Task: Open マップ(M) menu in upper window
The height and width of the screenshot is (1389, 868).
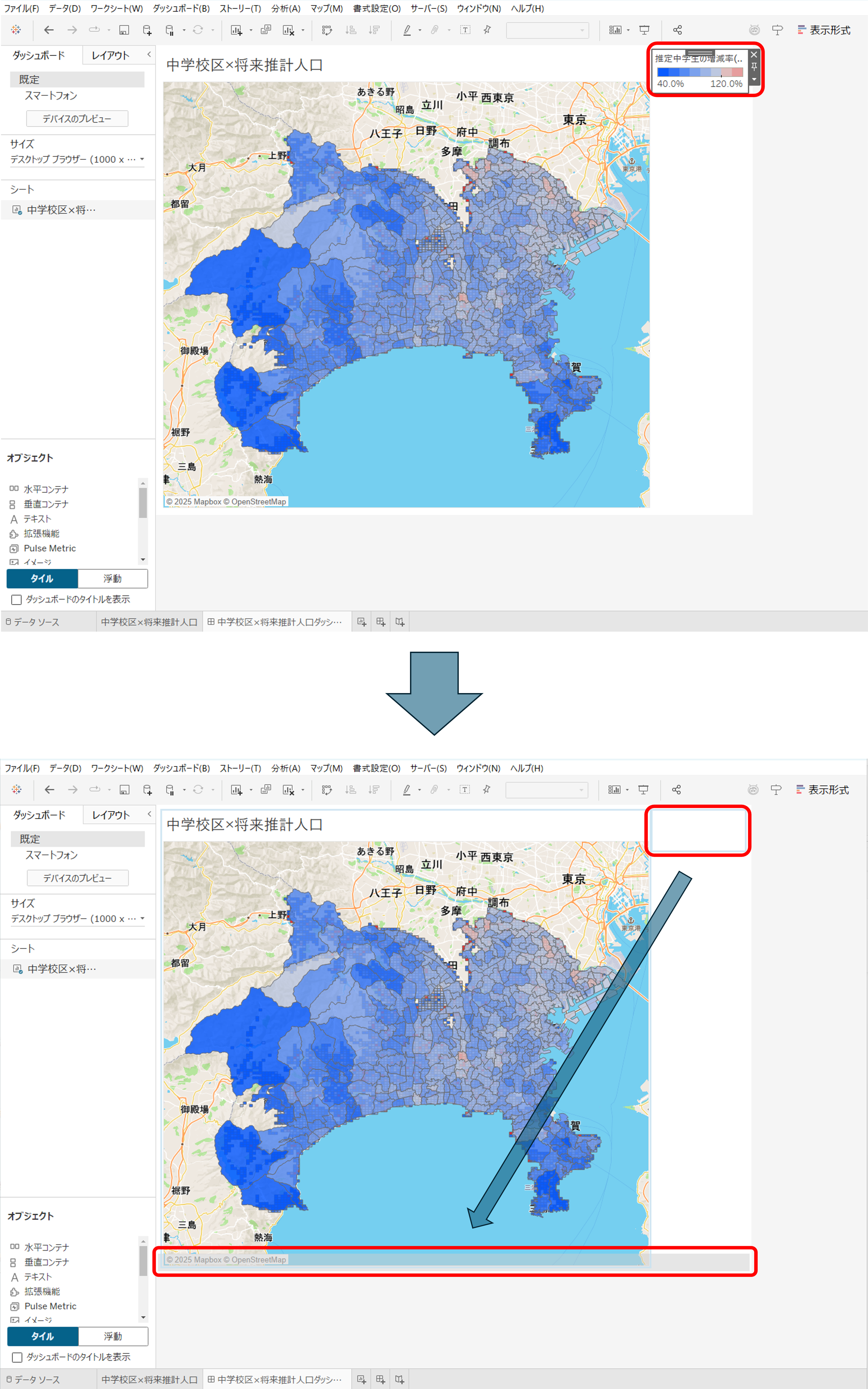Action: tap(327, 9)
